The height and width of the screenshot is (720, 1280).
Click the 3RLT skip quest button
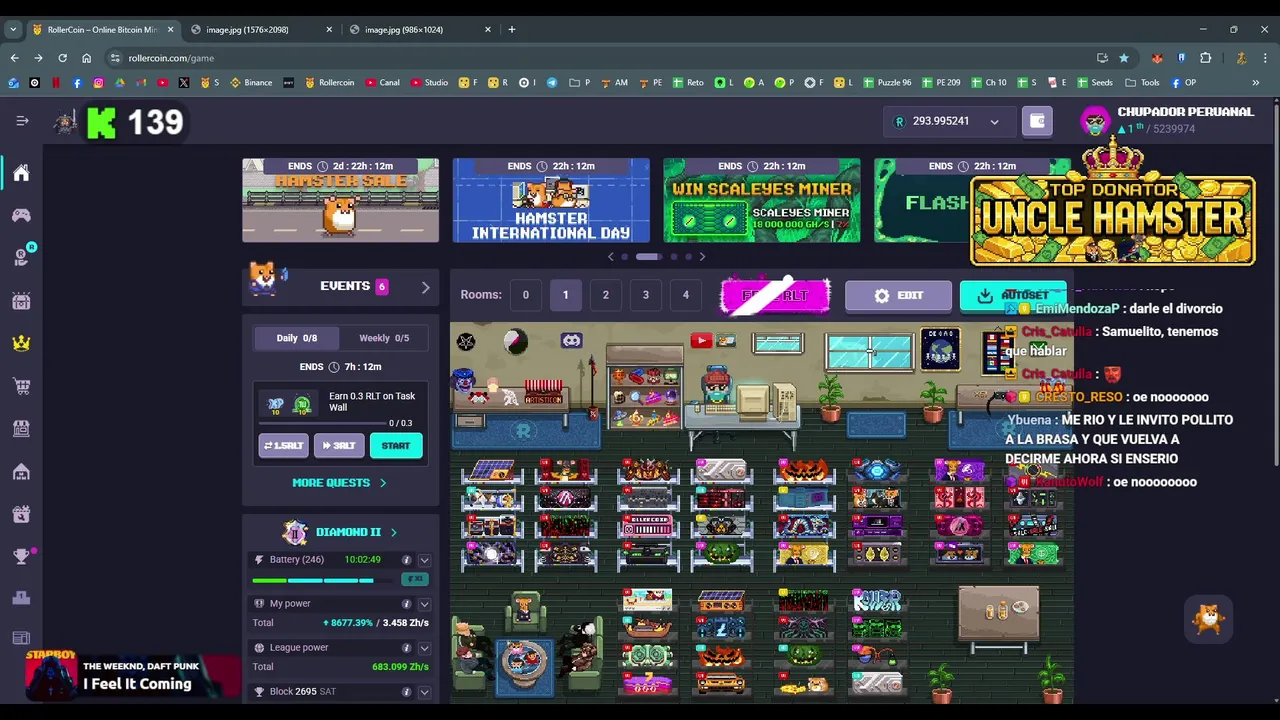click(339, 446)
